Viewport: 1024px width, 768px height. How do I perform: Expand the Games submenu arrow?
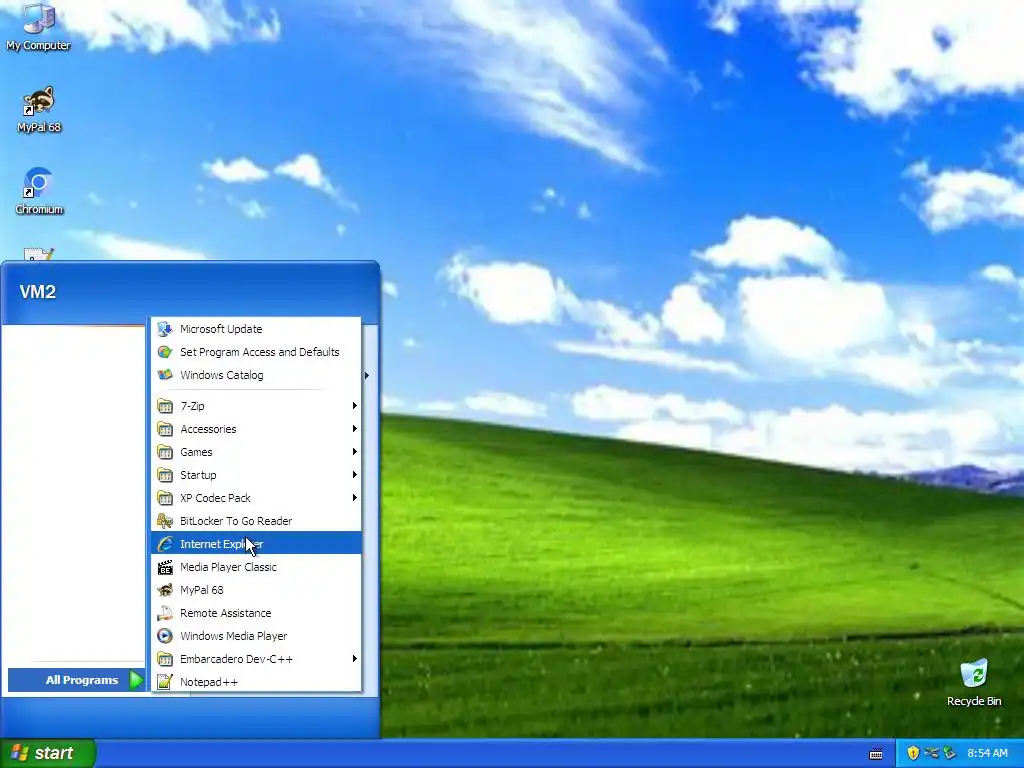[x=355, y=452]
